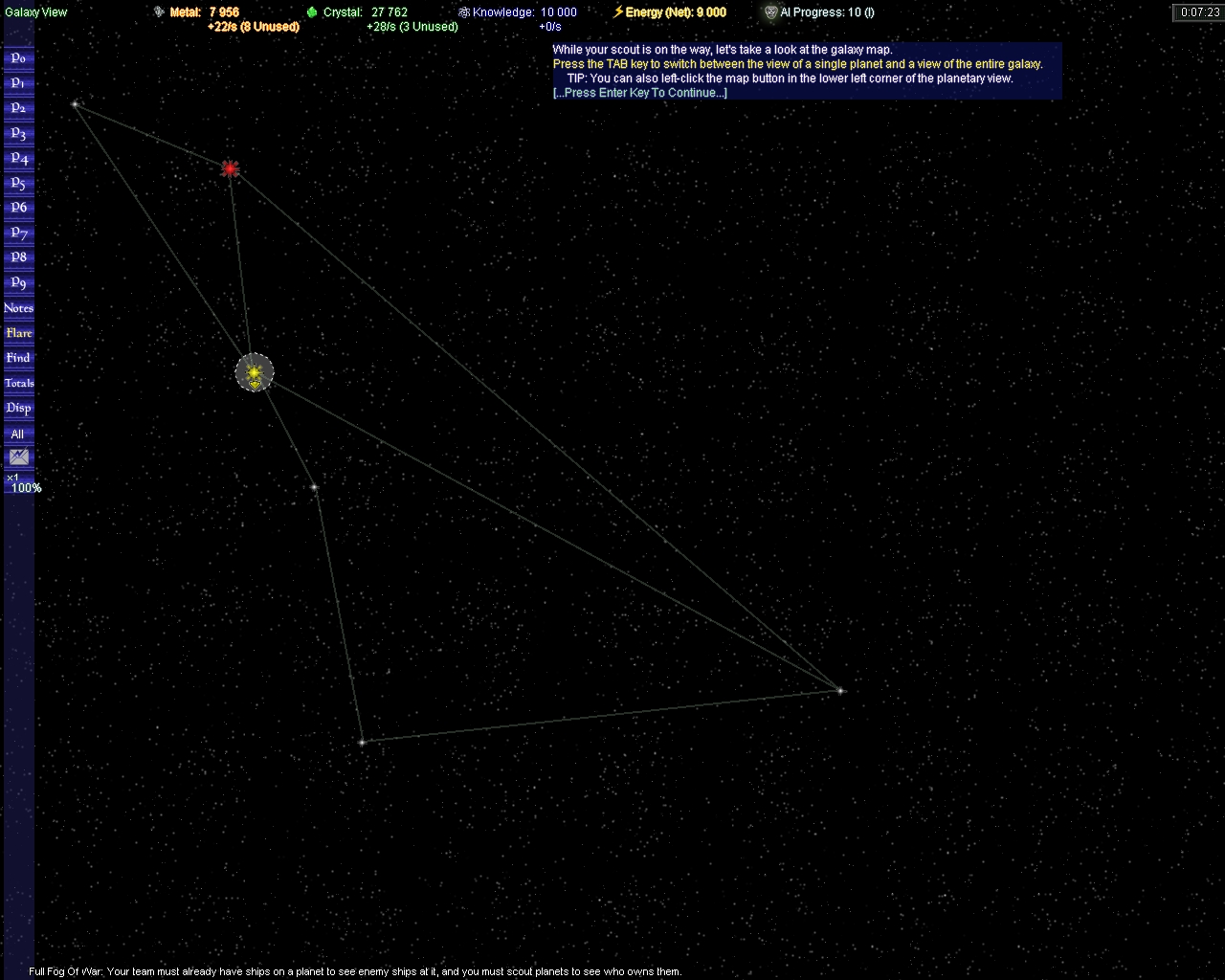
Task: Select the red enemy planet on map
Action: pyautogui.click(x=230, y=169)
